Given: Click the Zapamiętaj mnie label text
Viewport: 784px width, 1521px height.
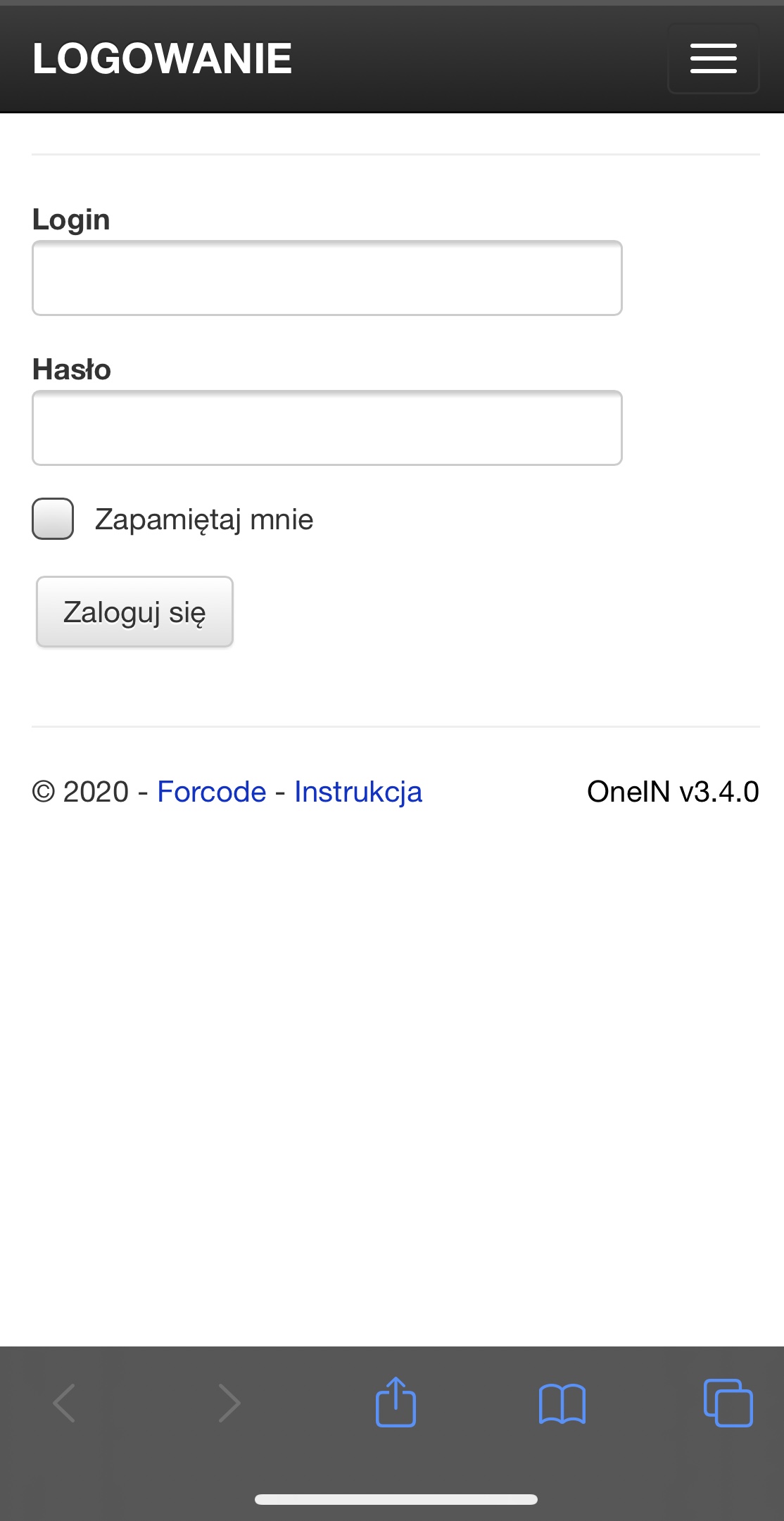Looking at the screenshot, I should (x=204, y=519).
